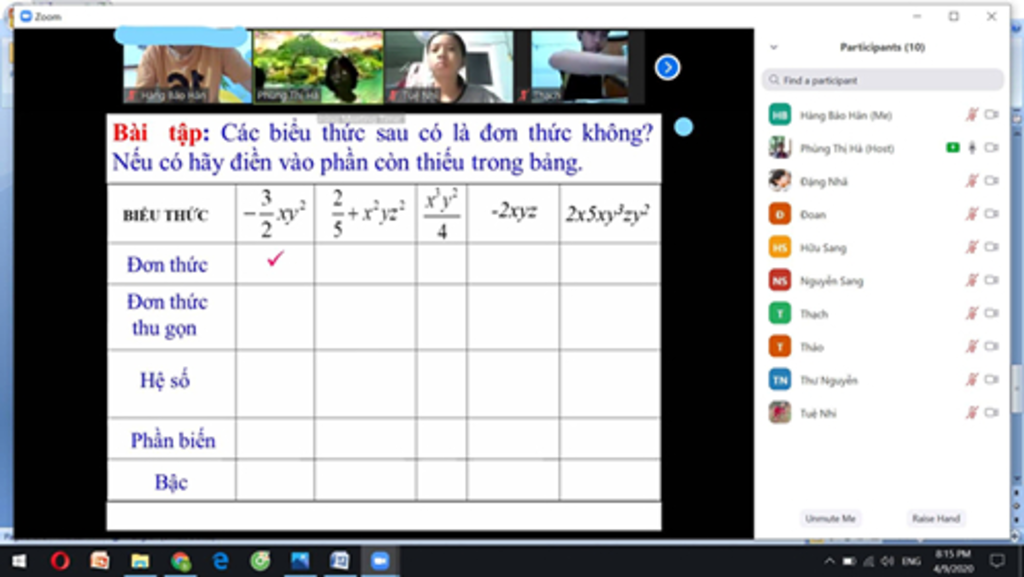Image resolution: width=1024 pixels, height=577 pixels.
Task: Click the Zoom icon on the taskbar
Action: point(379,561)
